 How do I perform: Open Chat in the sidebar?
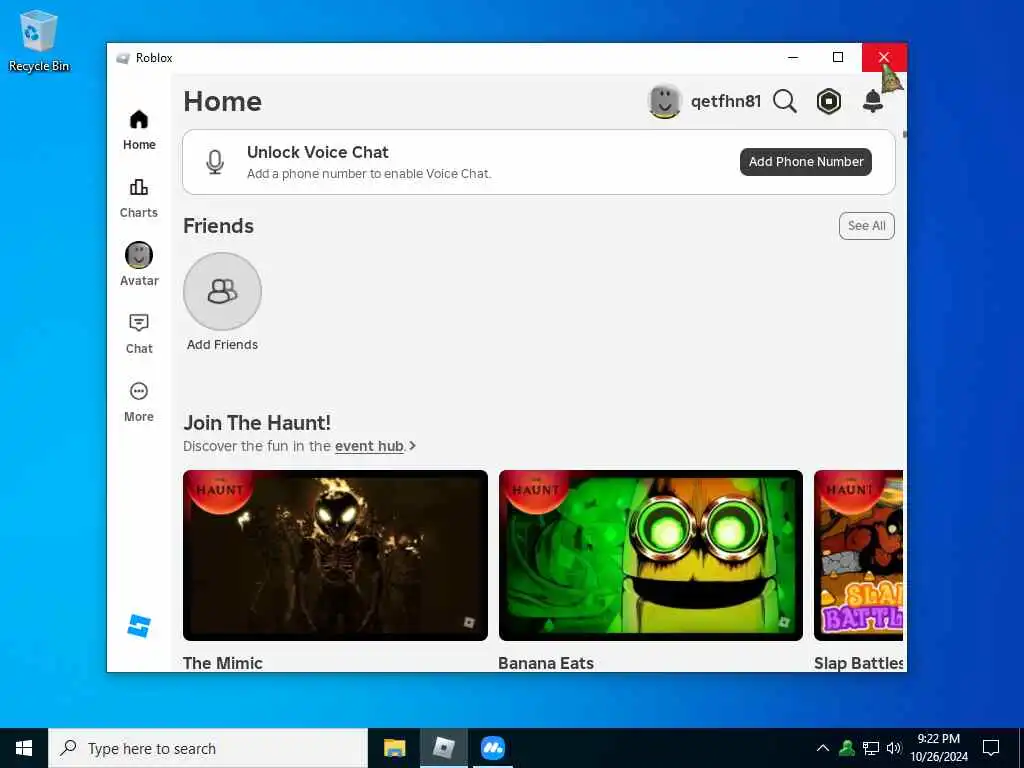tap(139, 334)
